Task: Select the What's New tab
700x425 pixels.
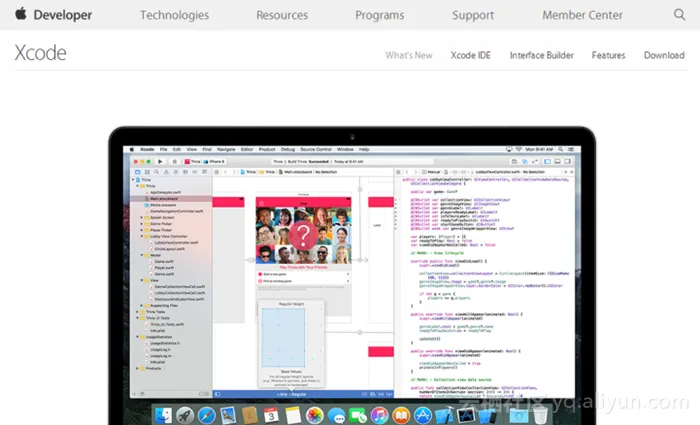Action: click(409, 55)
